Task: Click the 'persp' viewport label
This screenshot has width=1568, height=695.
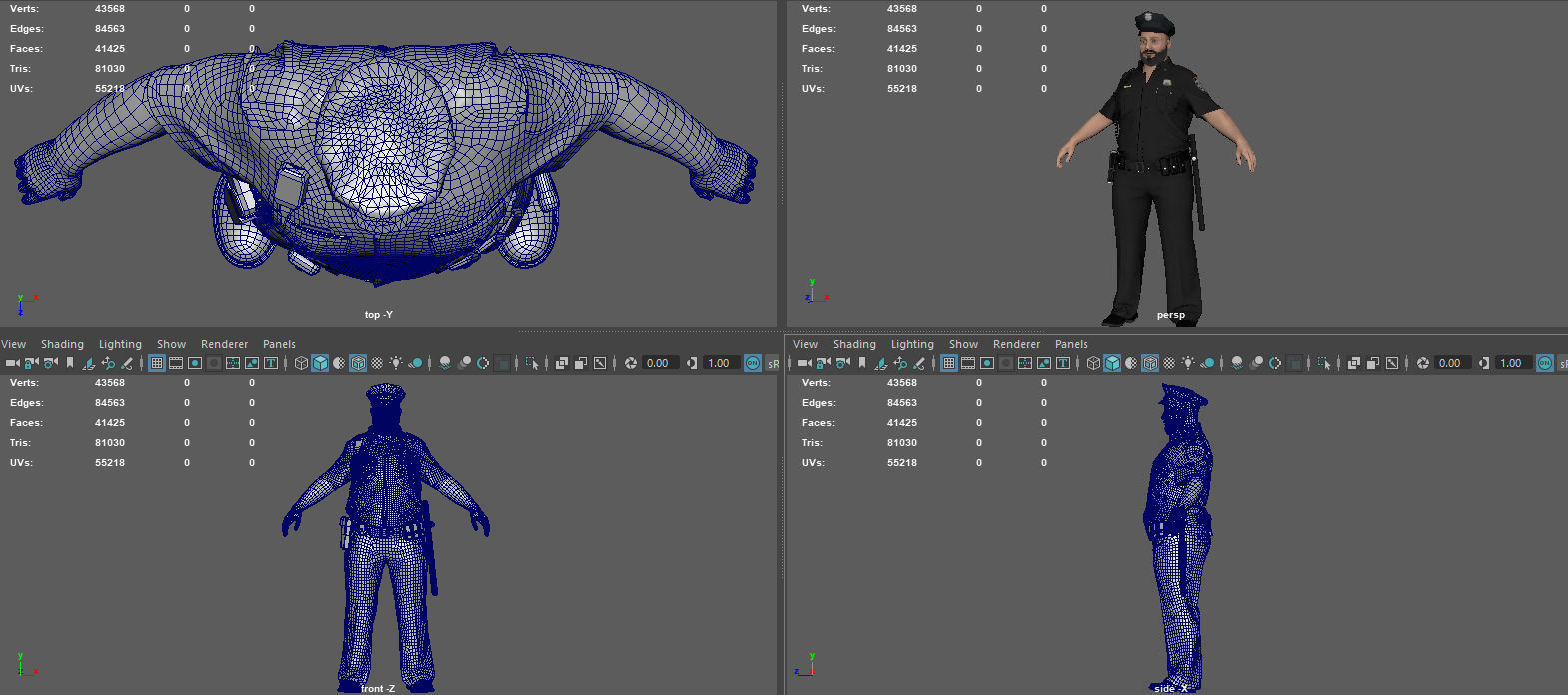Action: point(1170,315)
